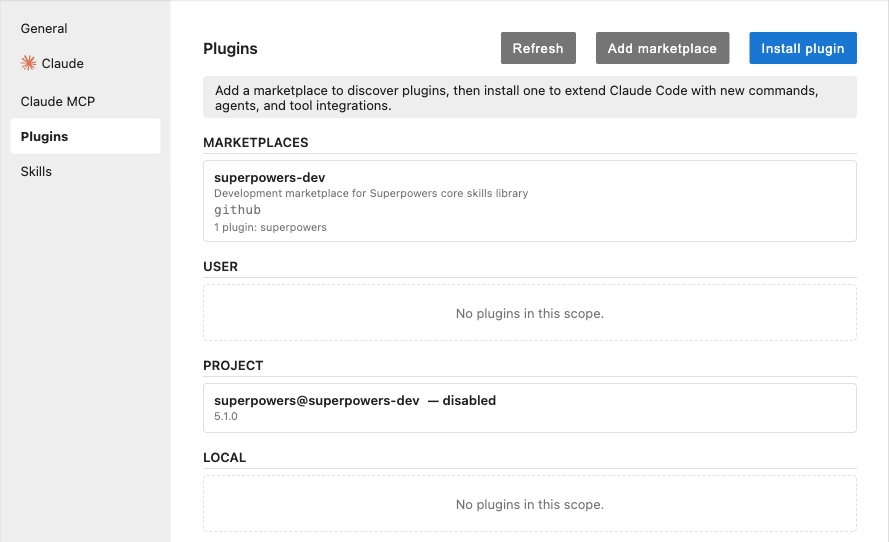Click the MARKETPLACES section heading
Viewport: 889px width, 542px height.
pos(256,142)
